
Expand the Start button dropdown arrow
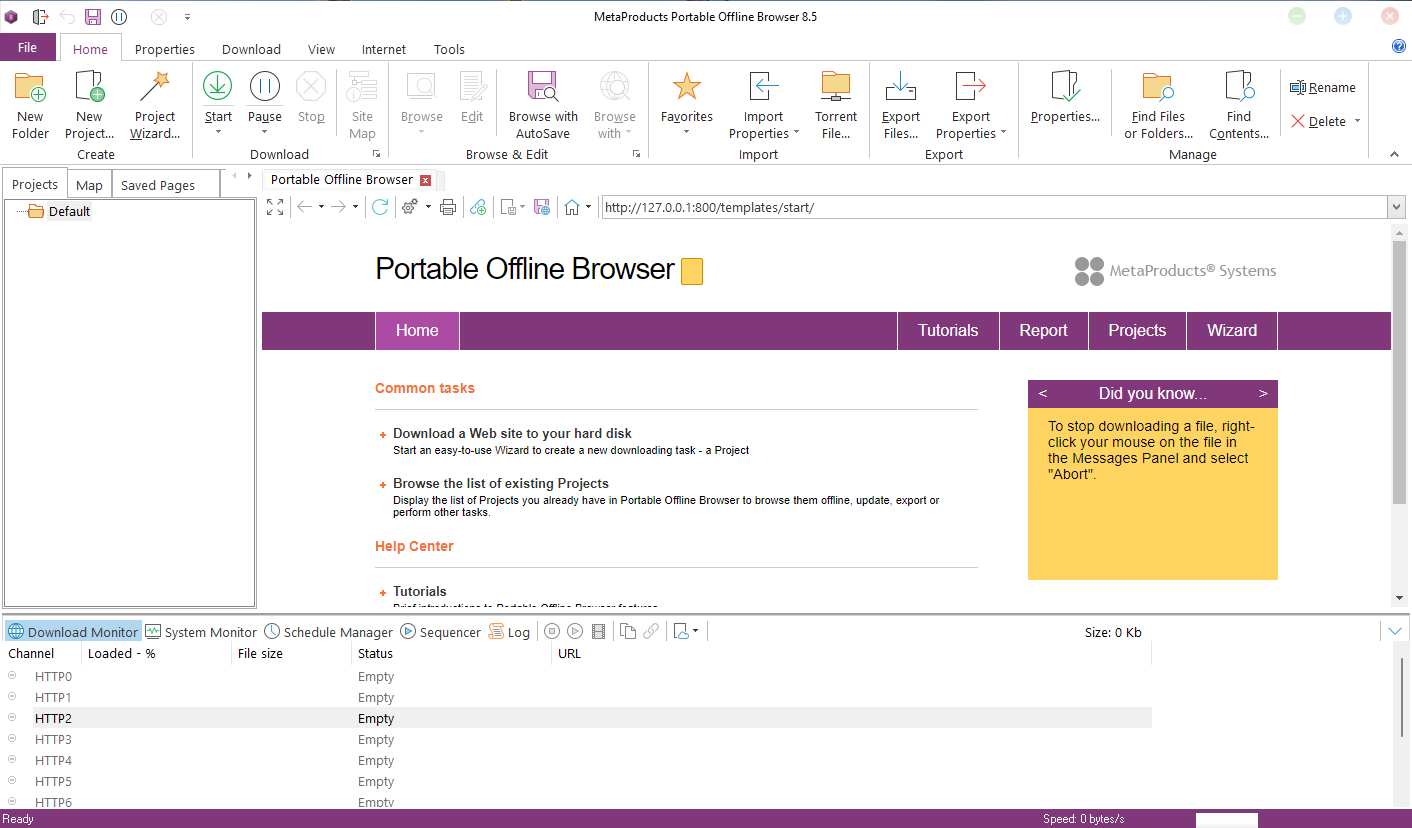pos(218,132)
